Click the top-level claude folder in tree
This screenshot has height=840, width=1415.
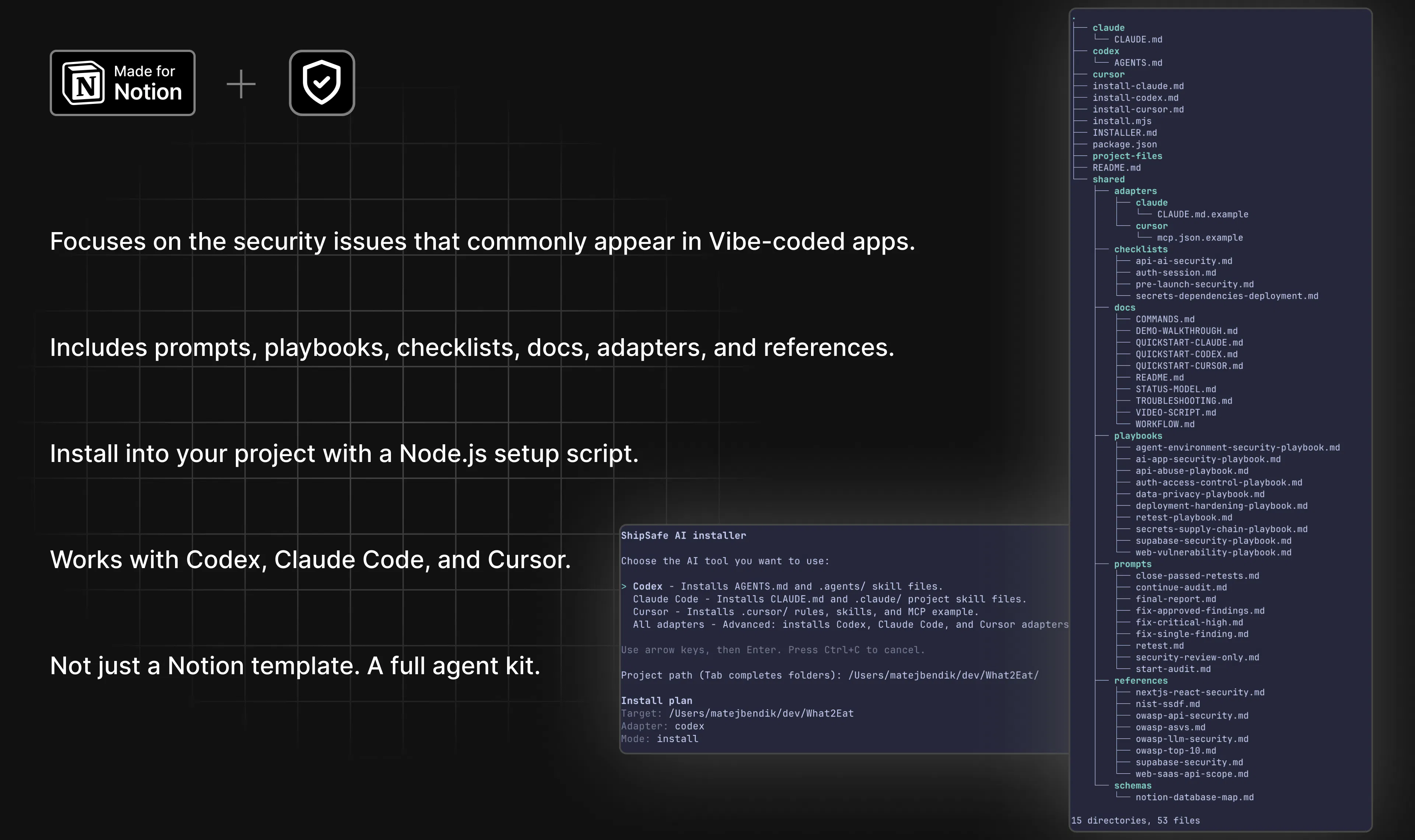click(x=1108, y=28)
